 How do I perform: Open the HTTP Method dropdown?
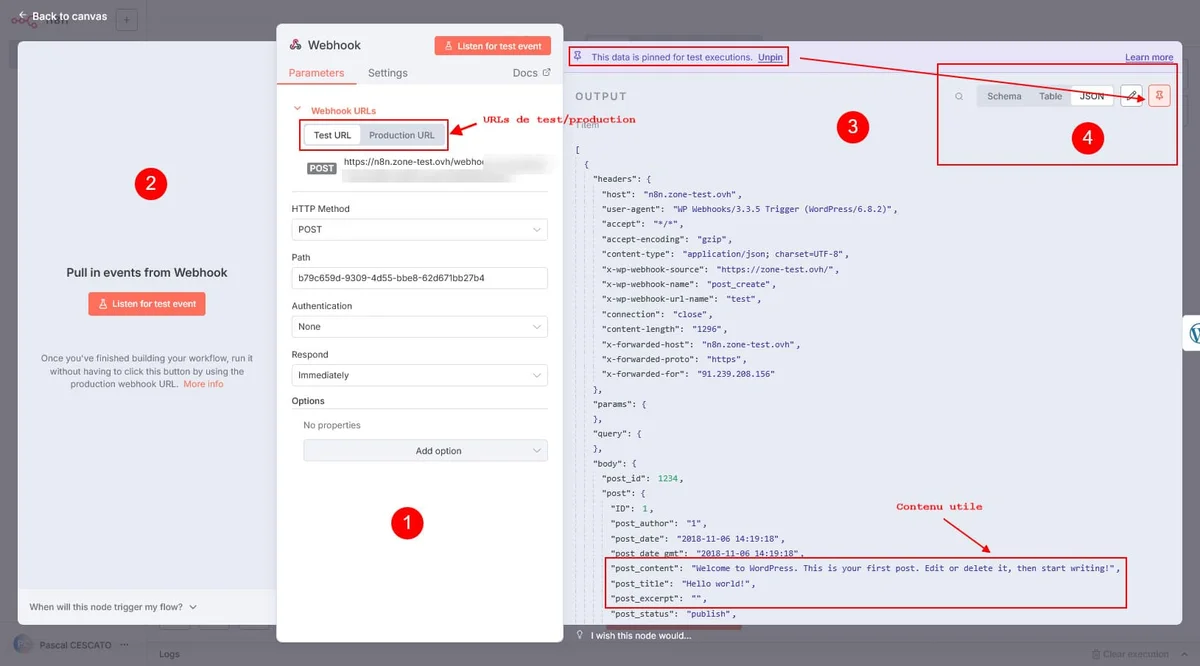419,230
